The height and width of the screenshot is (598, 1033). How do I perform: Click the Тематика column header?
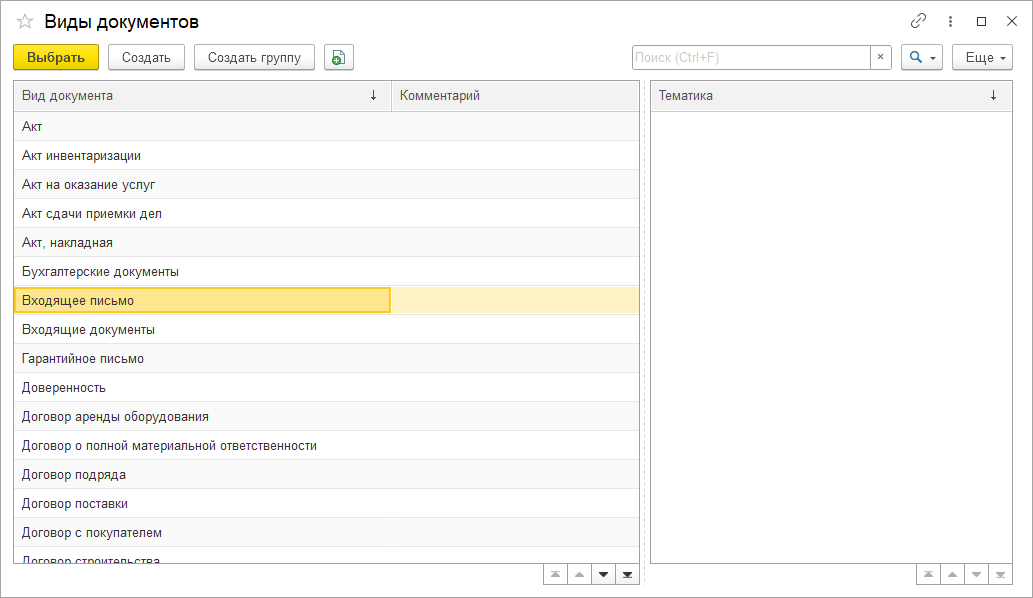pos(820,96)
